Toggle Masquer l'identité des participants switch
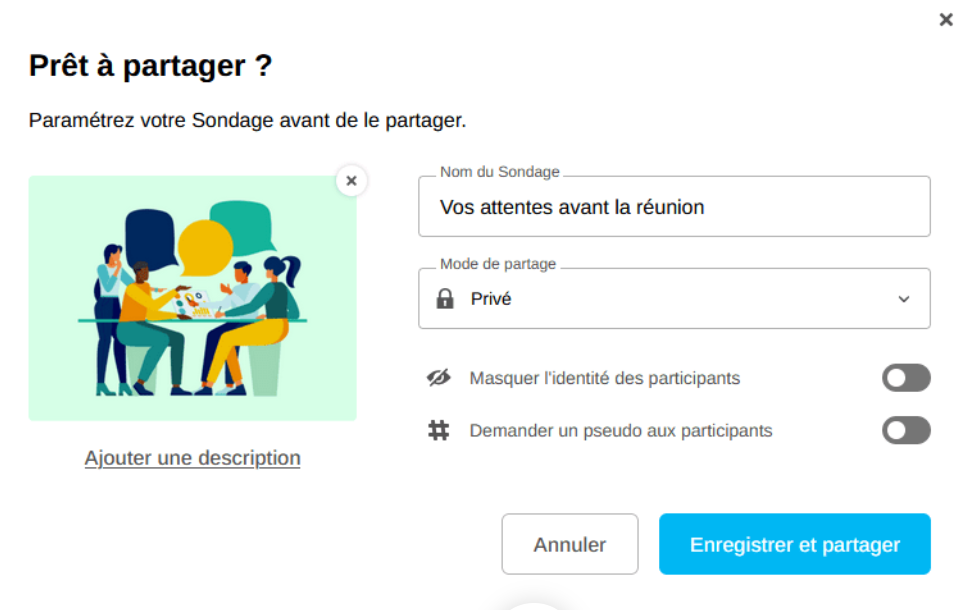This screenshot has width=968, height=610. tap(906, 378)
